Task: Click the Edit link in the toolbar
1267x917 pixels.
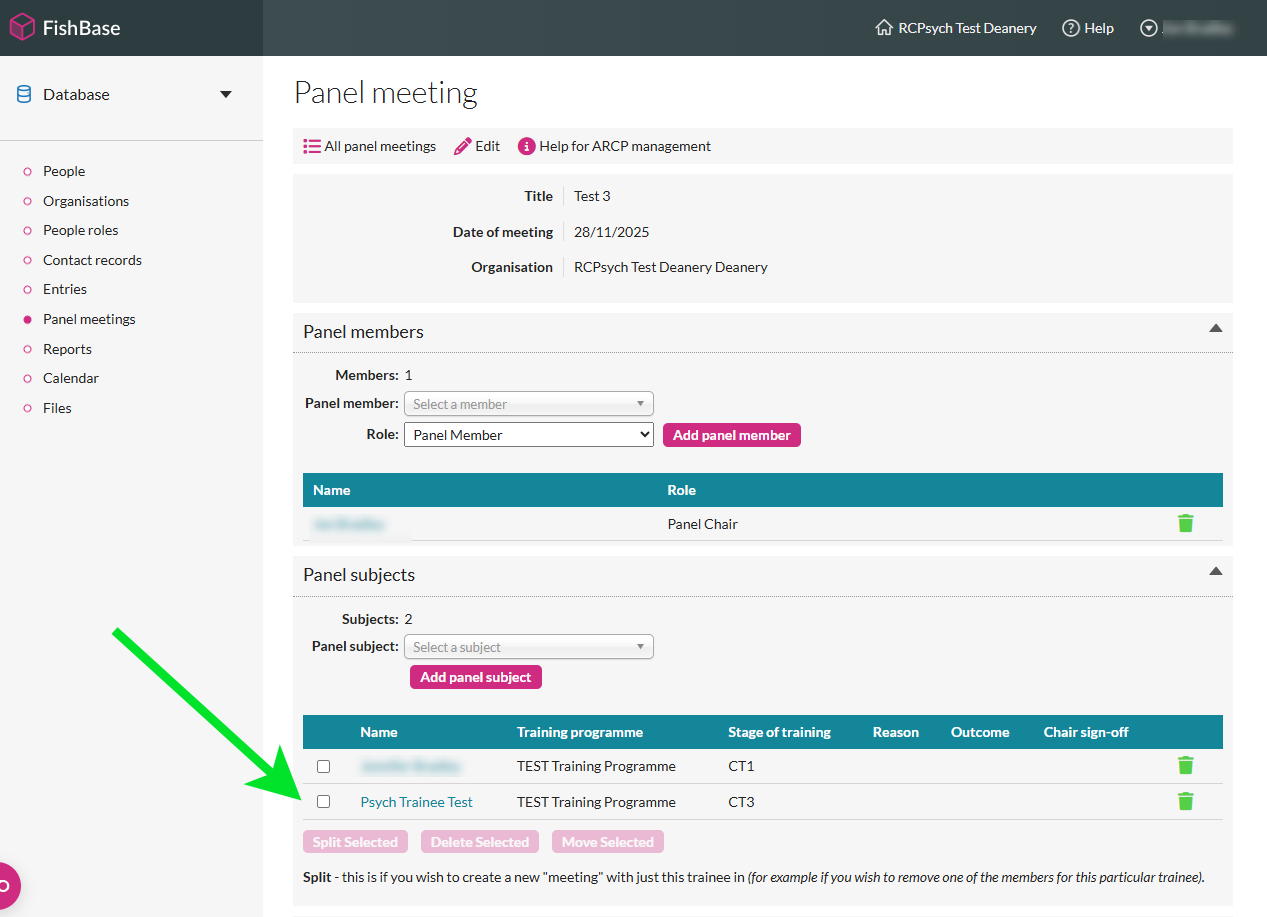Action: coord(487,146)
